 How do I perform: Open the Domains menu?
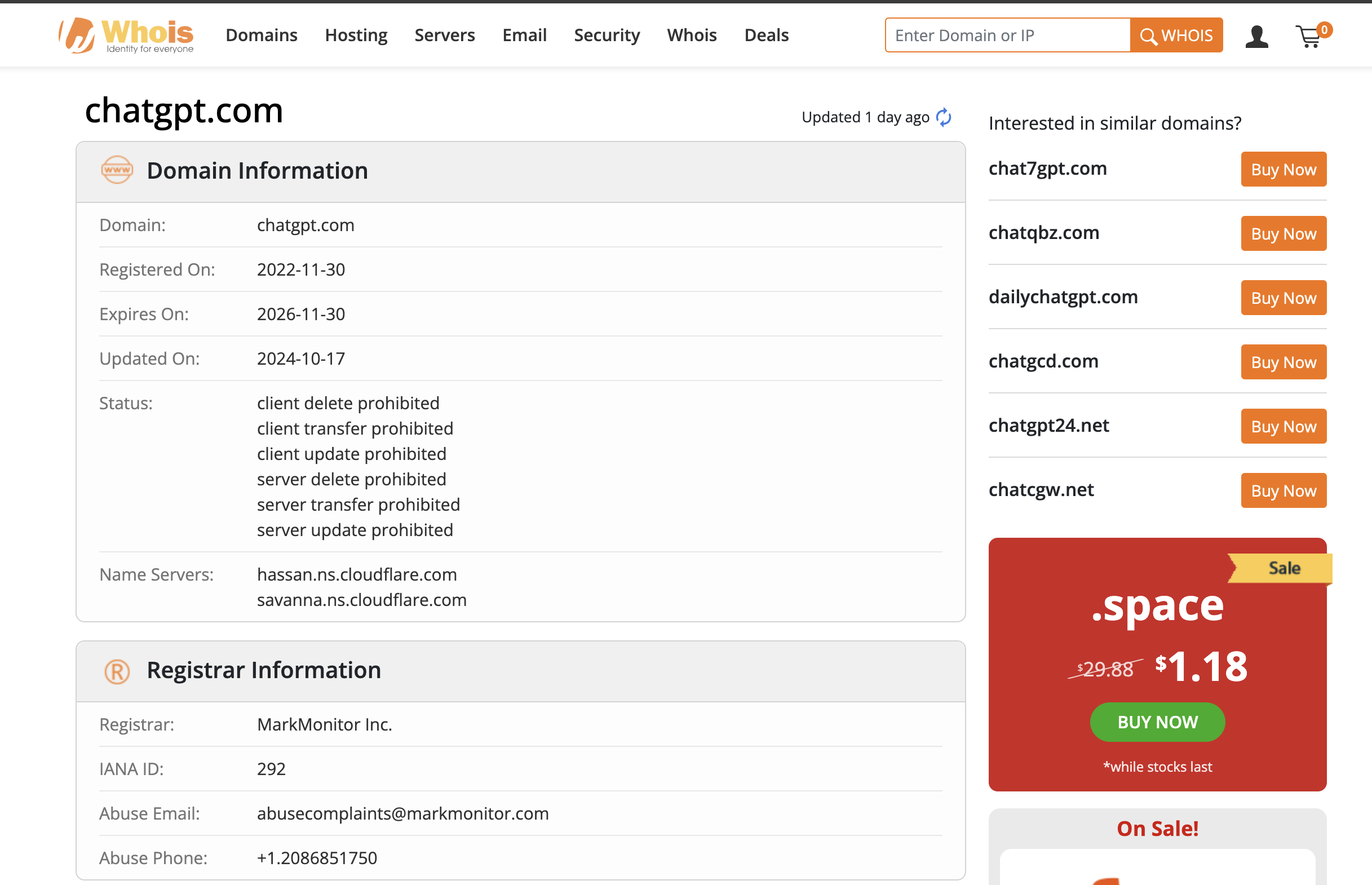tap(262, 35)
